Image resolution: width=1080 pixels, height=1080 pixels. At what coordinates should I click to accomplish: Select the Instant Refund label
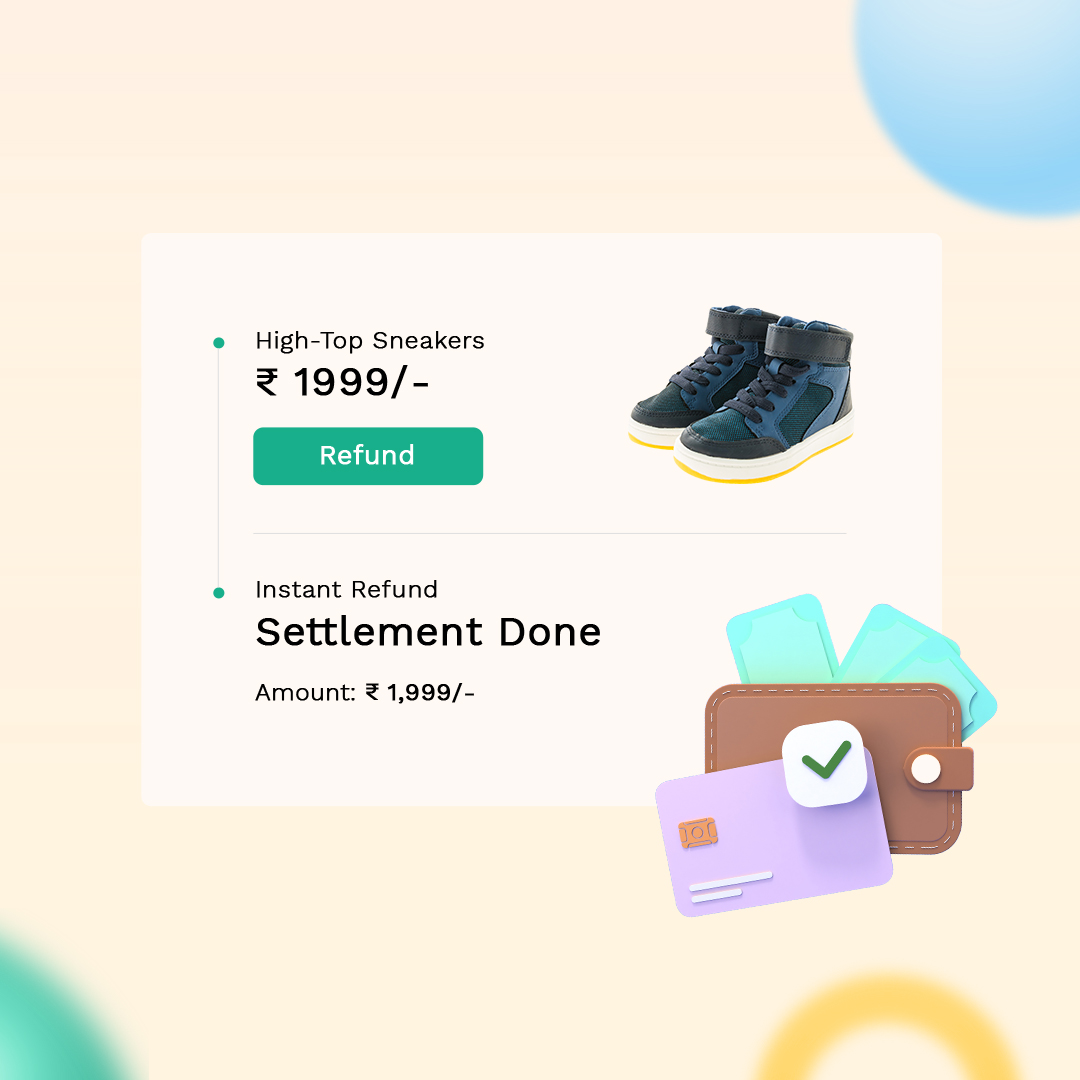click(346, 590)
